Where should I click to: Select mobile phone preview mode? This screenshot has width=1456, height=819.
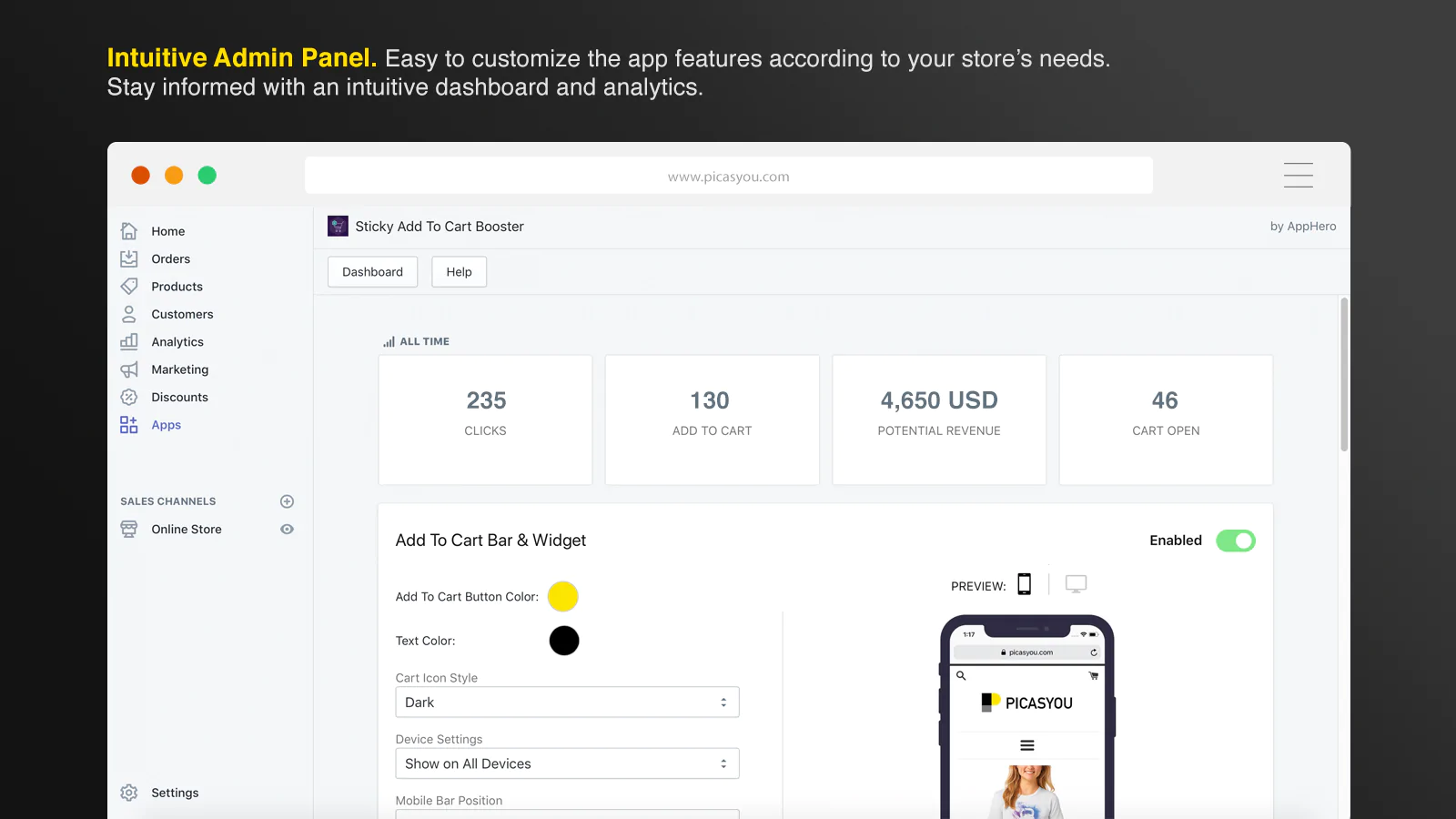(x=1025, y=584)
